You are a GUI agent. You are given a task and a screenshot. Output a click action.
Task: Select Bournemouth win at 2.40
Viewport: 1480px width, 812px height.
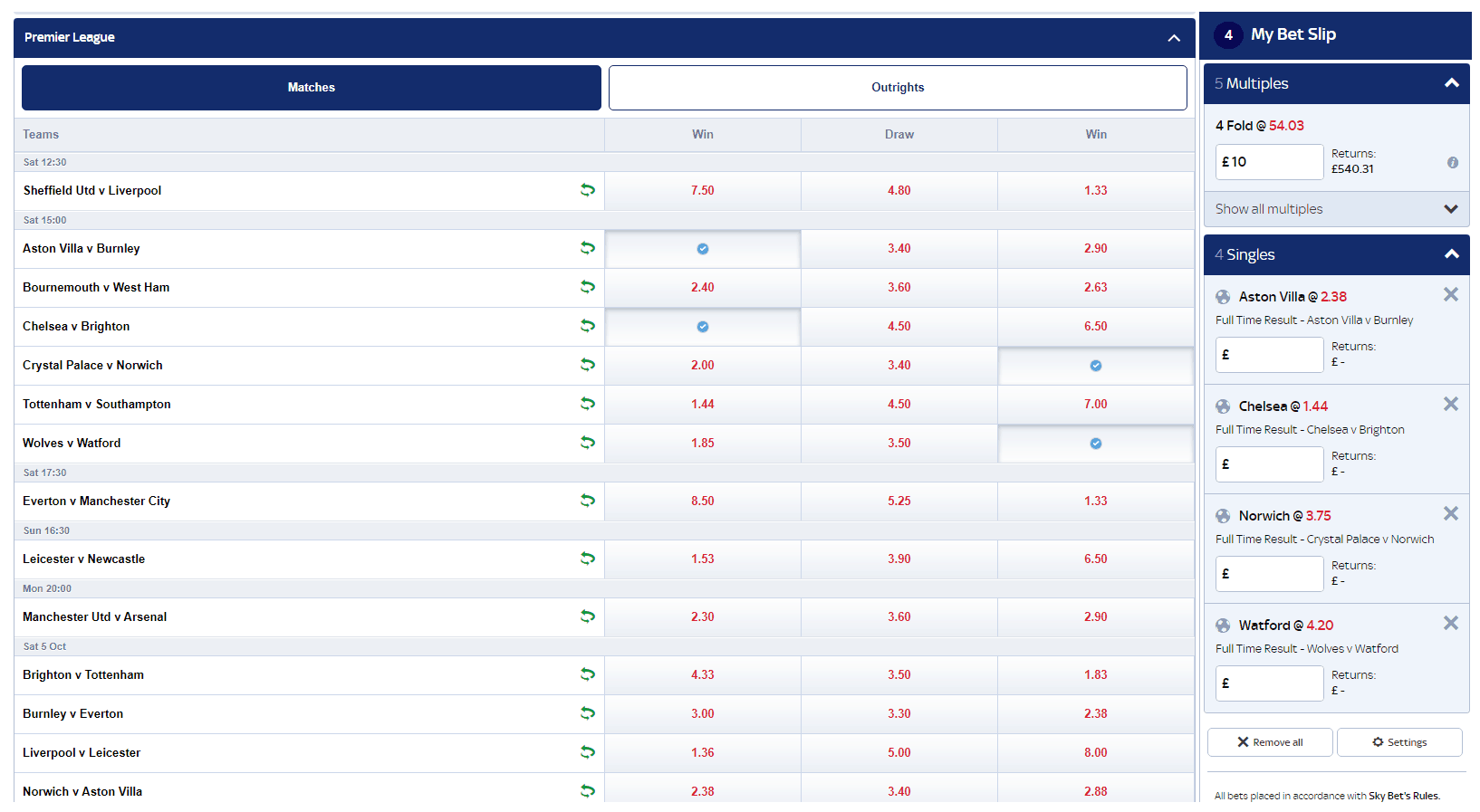click(703, 288)
